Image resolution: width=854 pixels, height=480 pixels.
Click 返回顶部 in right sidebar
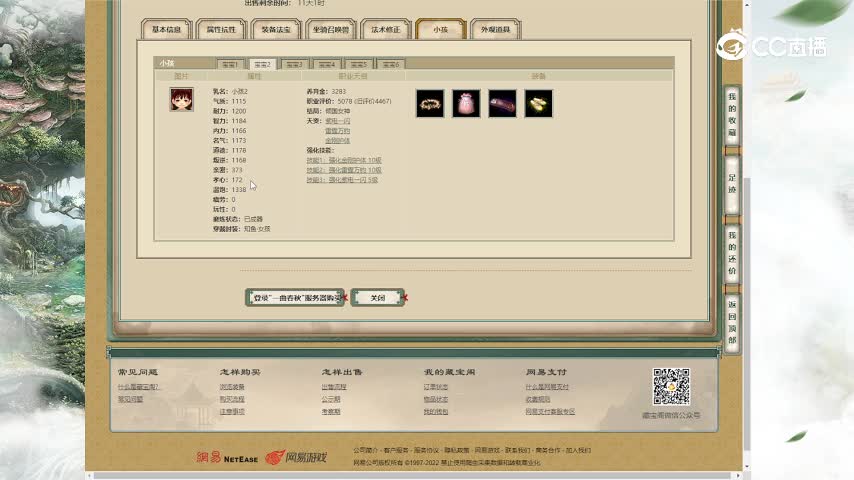(732, 322)
